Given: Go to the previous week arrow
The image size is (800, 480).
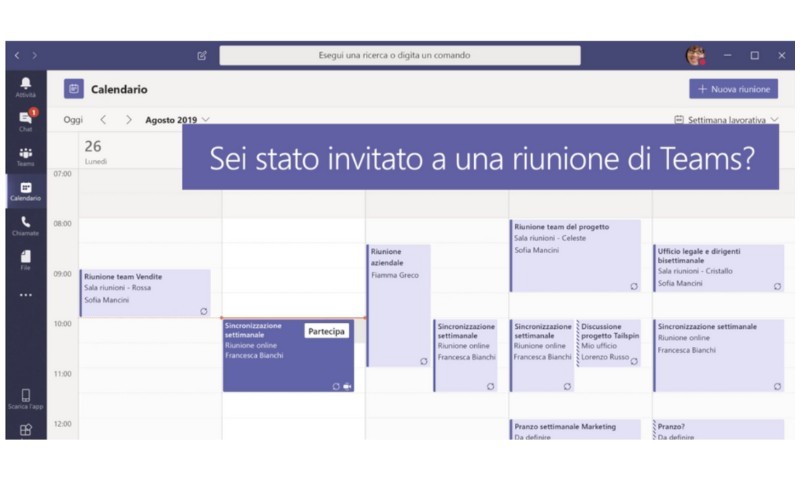Looking at the screenshot, I should click(x=104, y=119).
